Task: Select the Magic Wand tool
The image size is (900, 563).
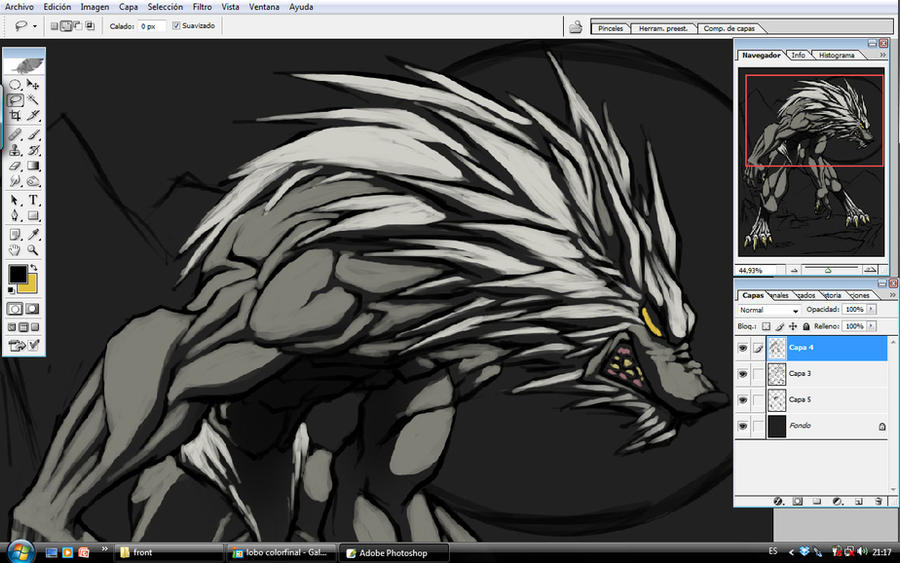Action: [33, 100]
